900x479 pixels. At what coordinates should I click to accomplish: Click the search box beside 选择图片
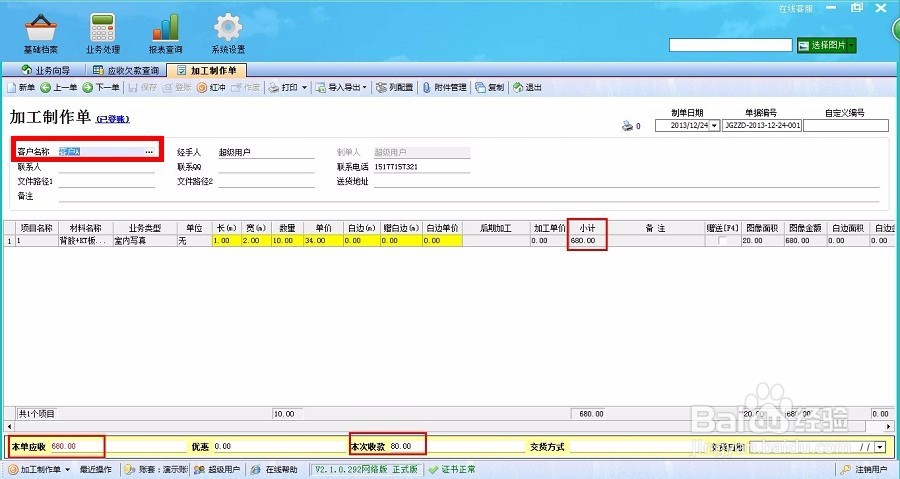[731, 45]
